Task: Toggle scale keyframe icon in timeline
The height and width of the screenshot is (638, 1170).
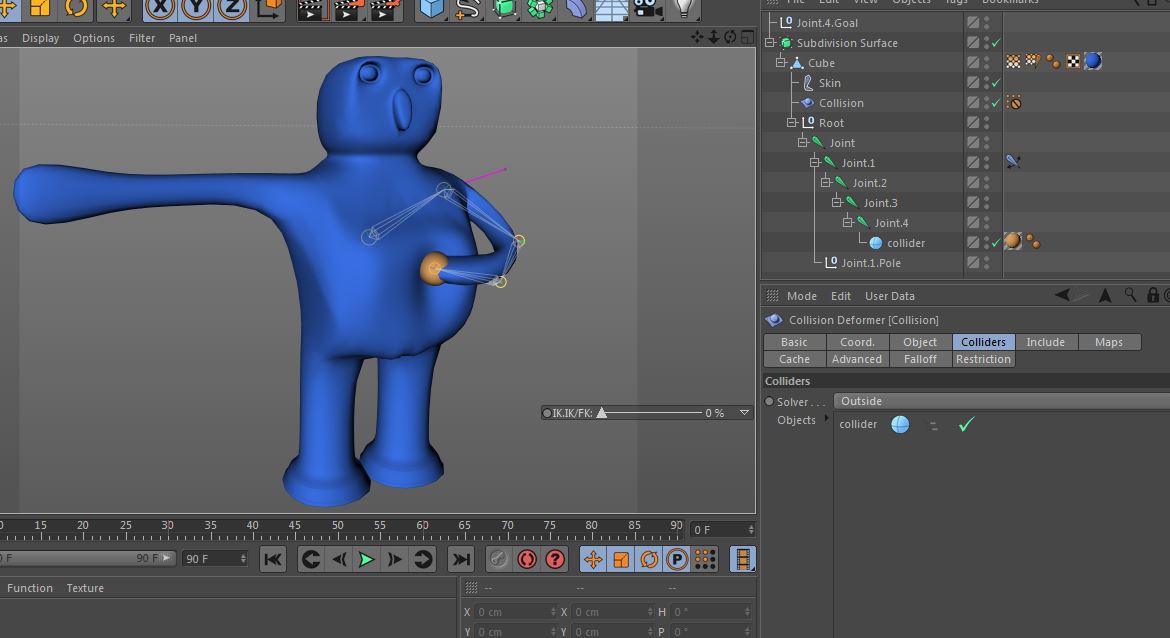Action: tap(621, 559)
